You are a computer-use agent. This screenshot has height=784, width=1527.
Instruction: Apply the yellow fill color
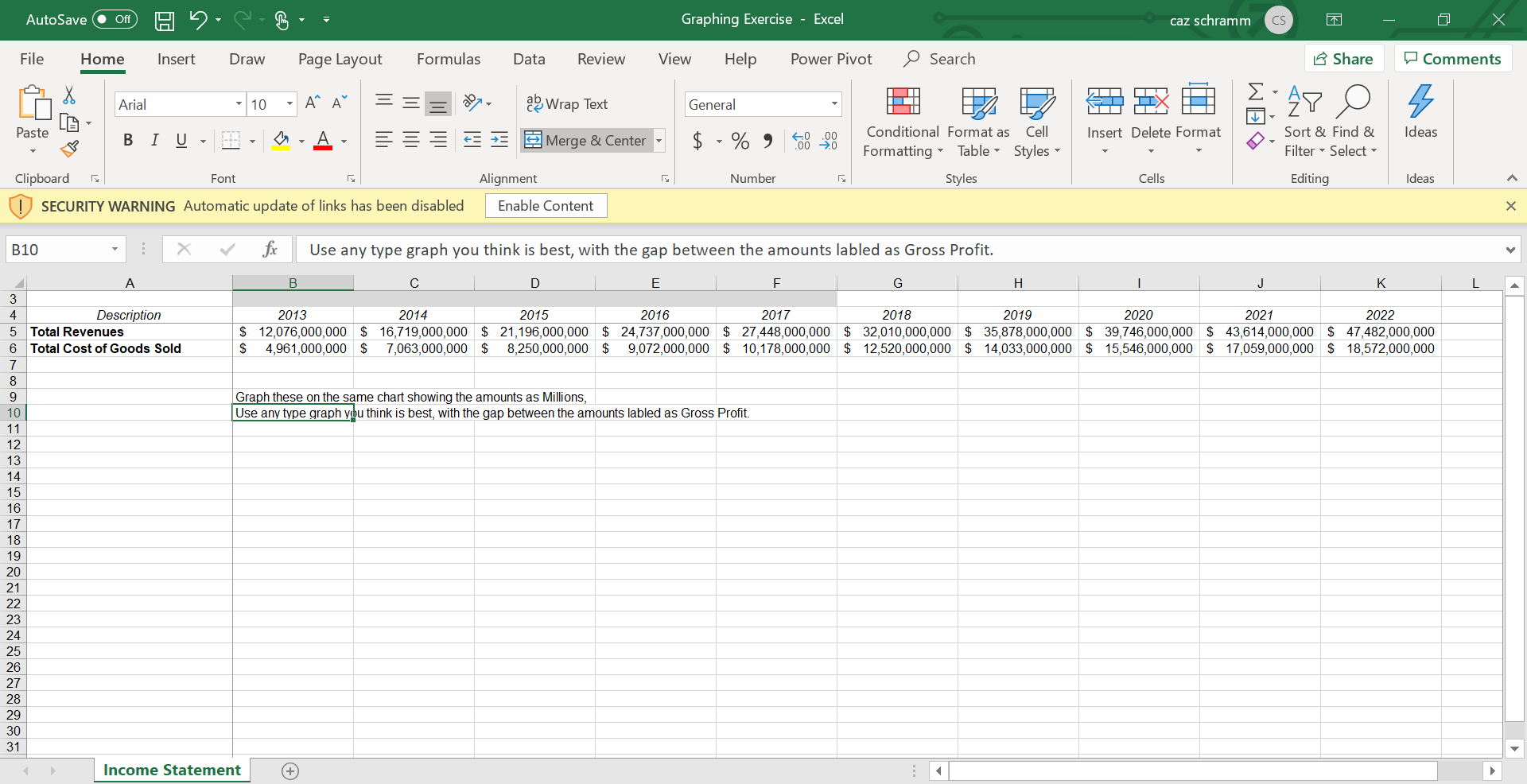281,141
